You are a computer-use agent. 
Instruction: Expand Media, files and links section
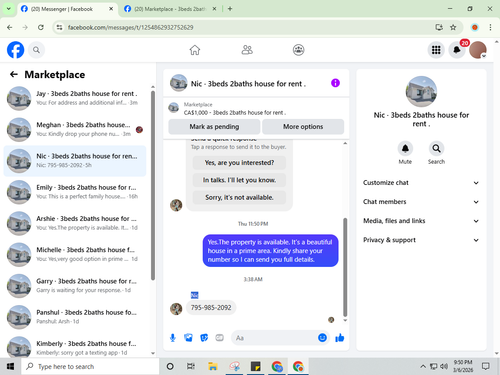point(421,221)
